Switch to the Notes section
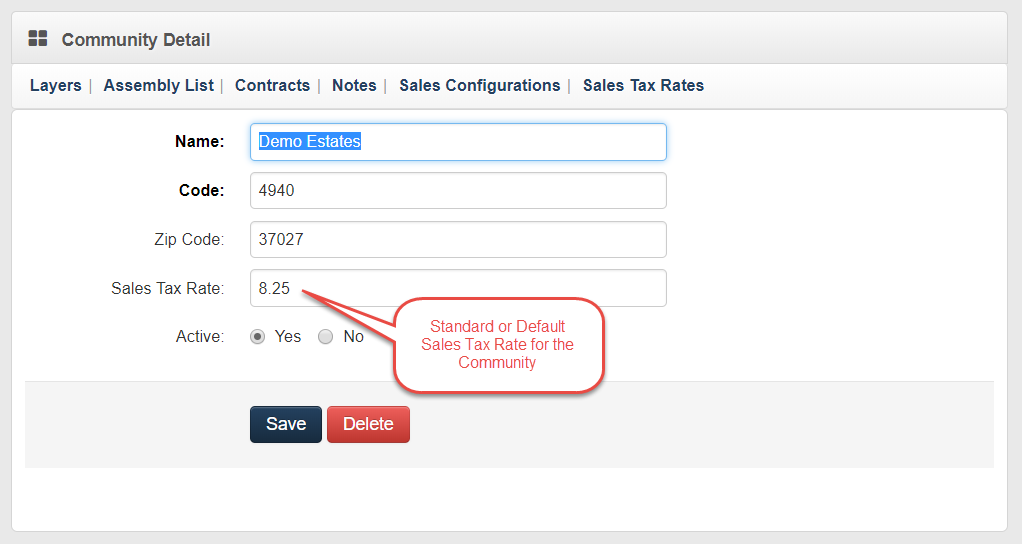Image resolution: width=1022 pixels, height=544 pixels. tap(354, 86)
